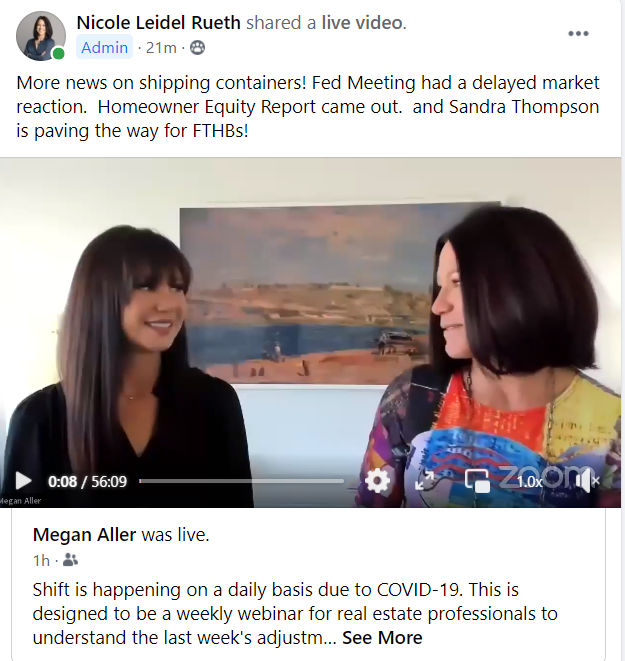Image resolution: width=625 pixels, height=661 pixels.
Task: Unmute the video speaker icon
Action: 587,481
